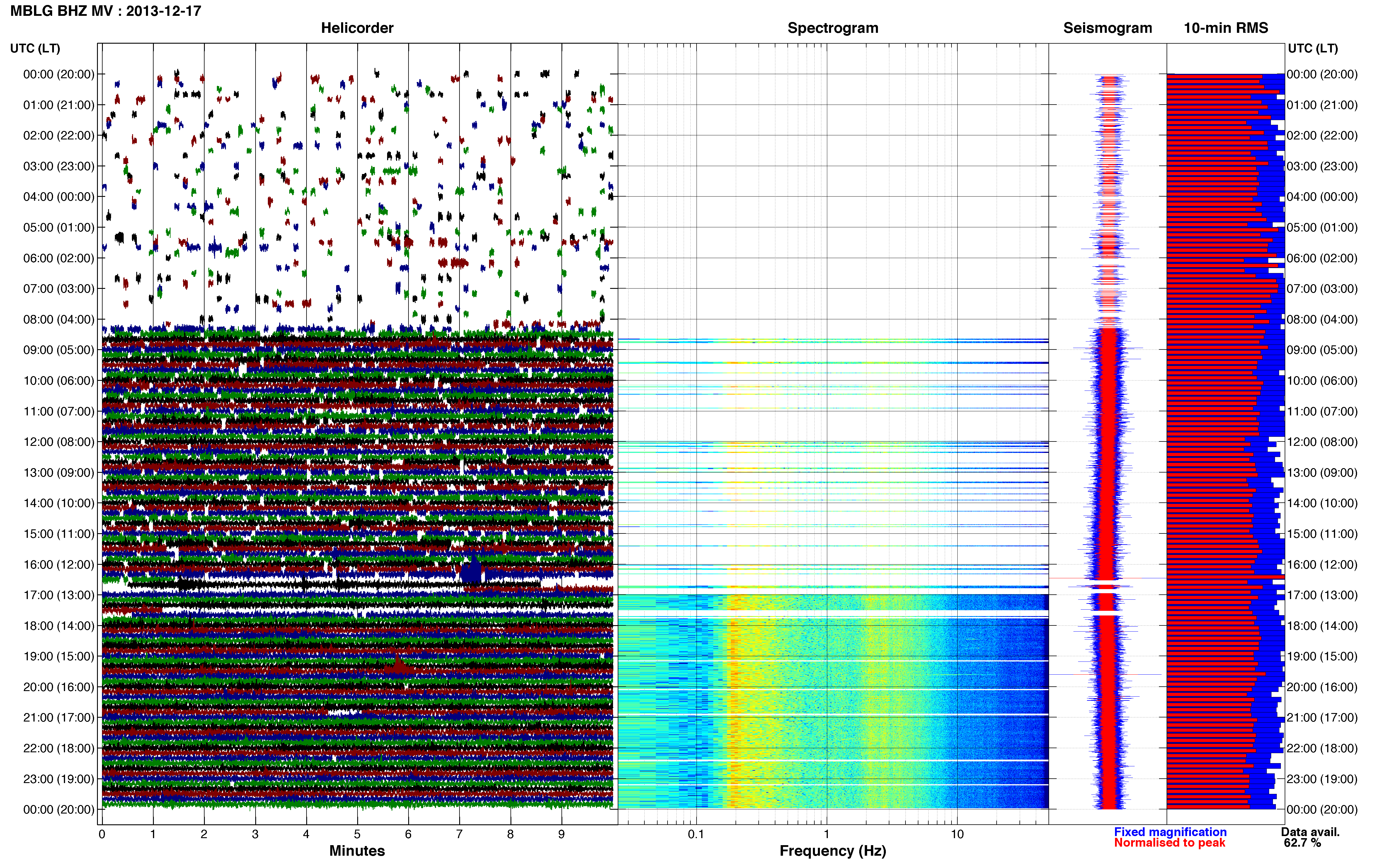Click left time label '03:00 (23:00)'
1389x868 pixels.
59,166
